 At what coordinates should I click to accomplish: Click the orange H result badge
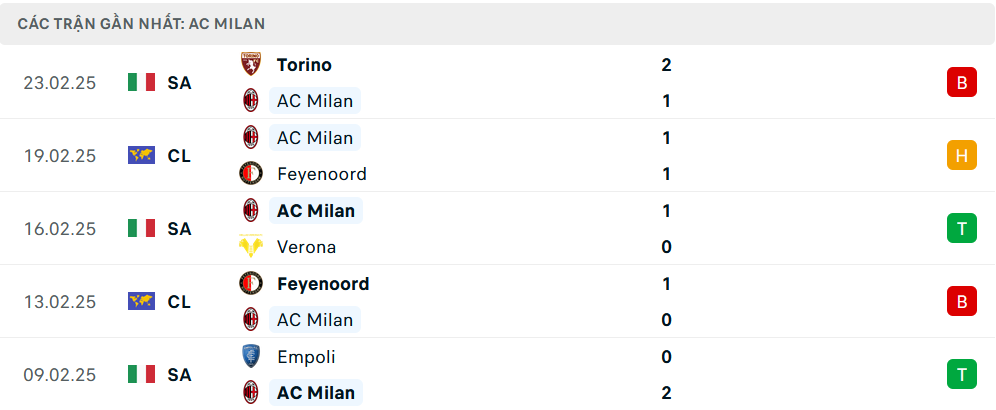coord(961,156)
